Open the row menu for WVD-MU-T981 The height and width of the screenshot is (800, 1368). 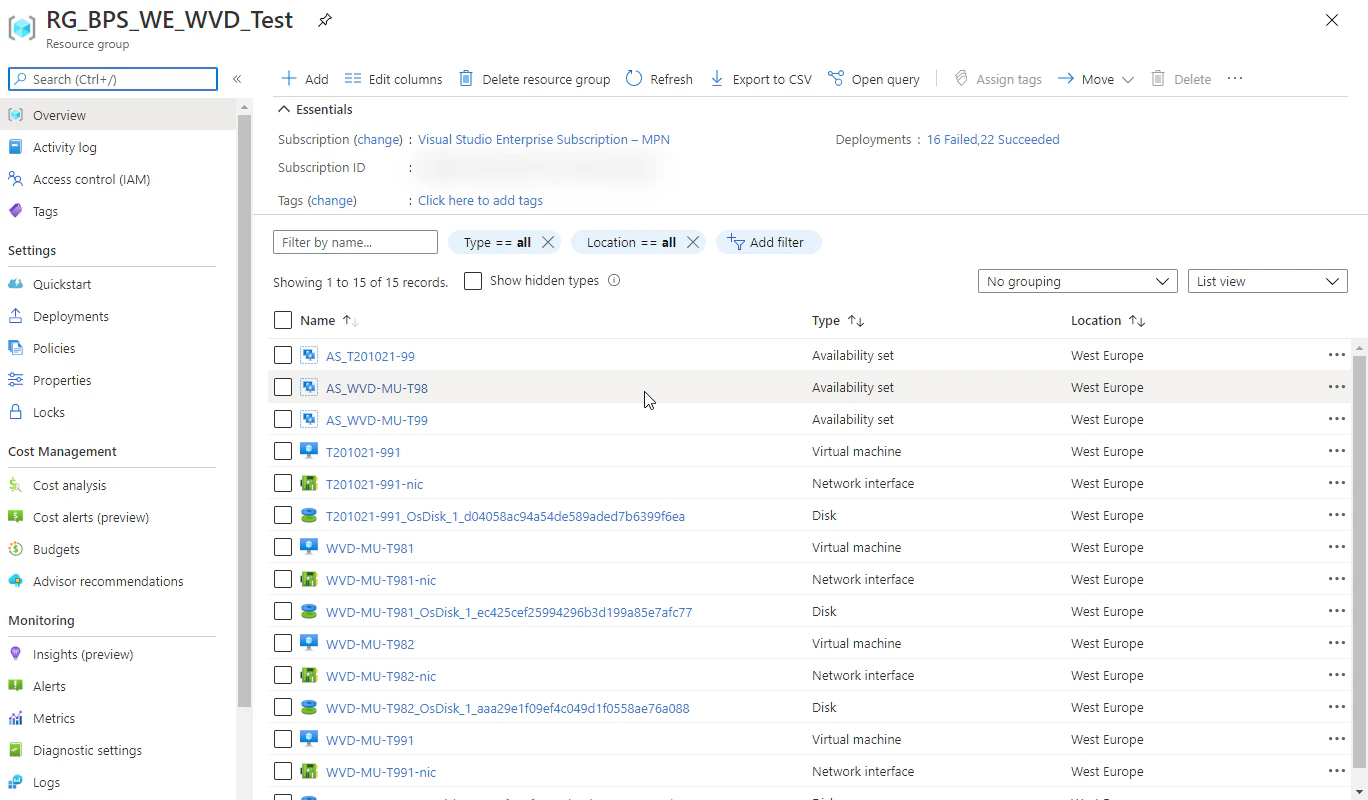pyautogui.click(x=1336, y=547)
